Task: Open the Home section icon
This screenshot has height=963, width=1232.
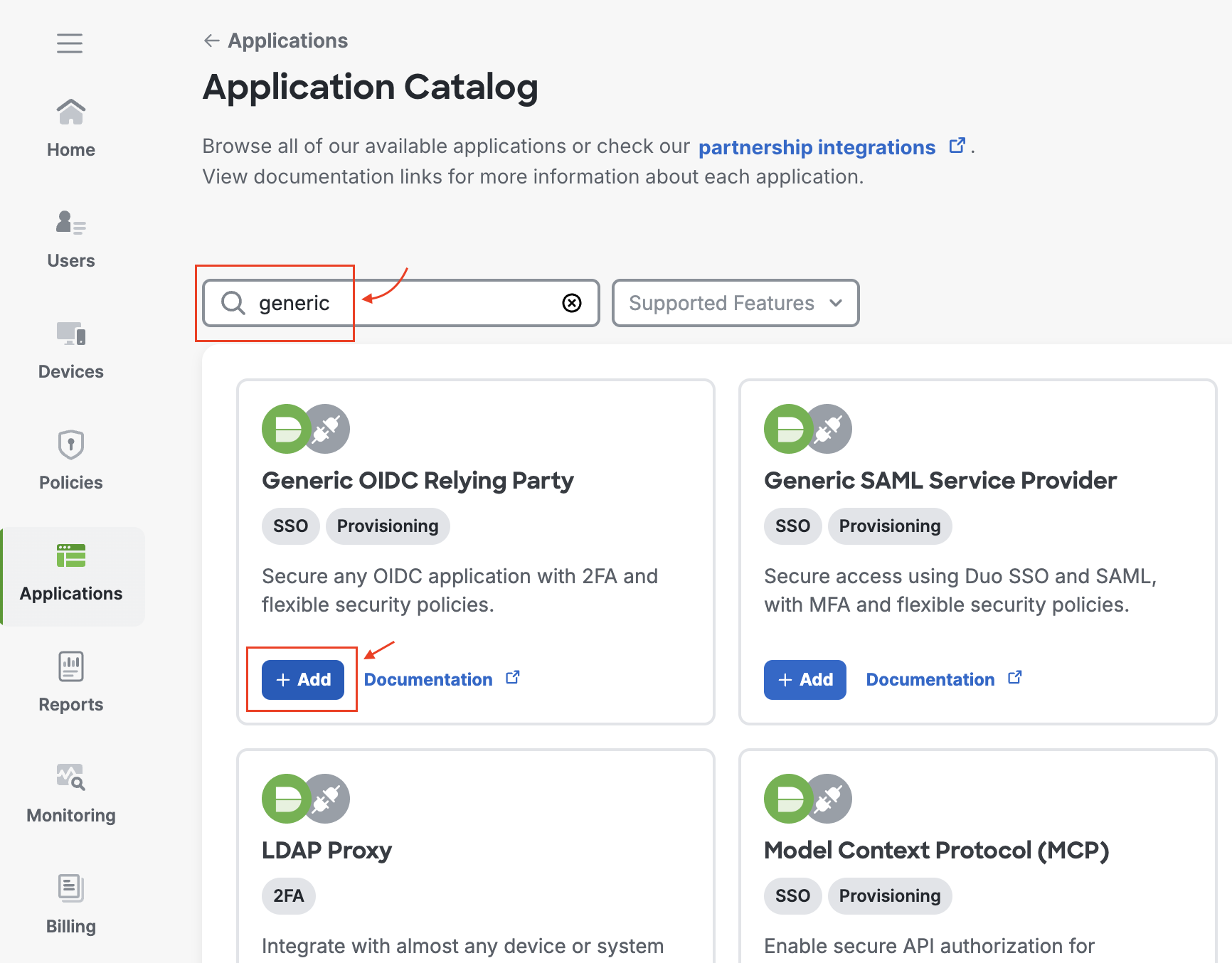Action: pyautogui.click(x=70, y=112)
